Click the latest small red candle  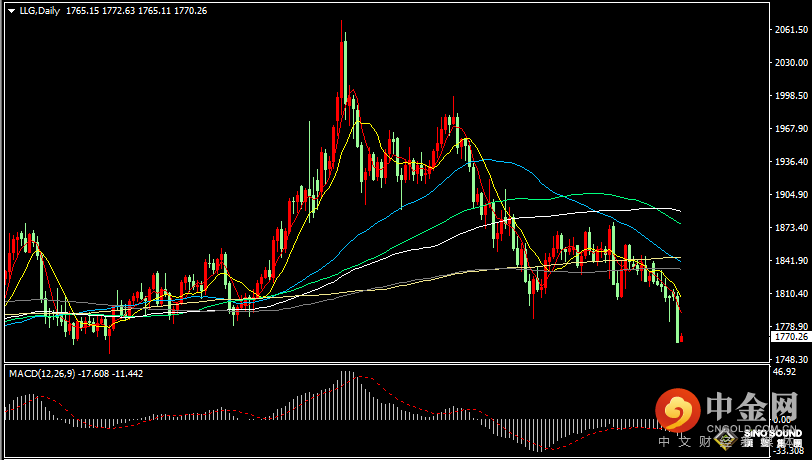click(x=682, y=340)
